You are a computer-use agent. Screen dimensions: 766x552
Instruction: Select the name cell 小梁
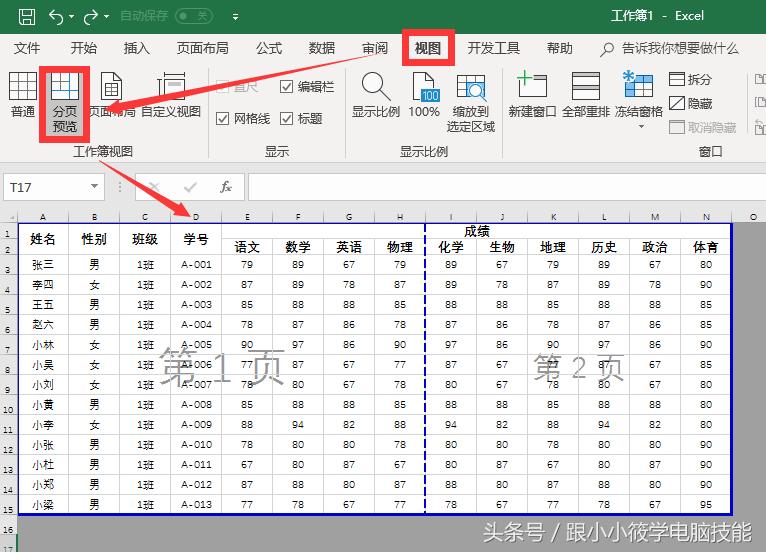click(43, 504)
